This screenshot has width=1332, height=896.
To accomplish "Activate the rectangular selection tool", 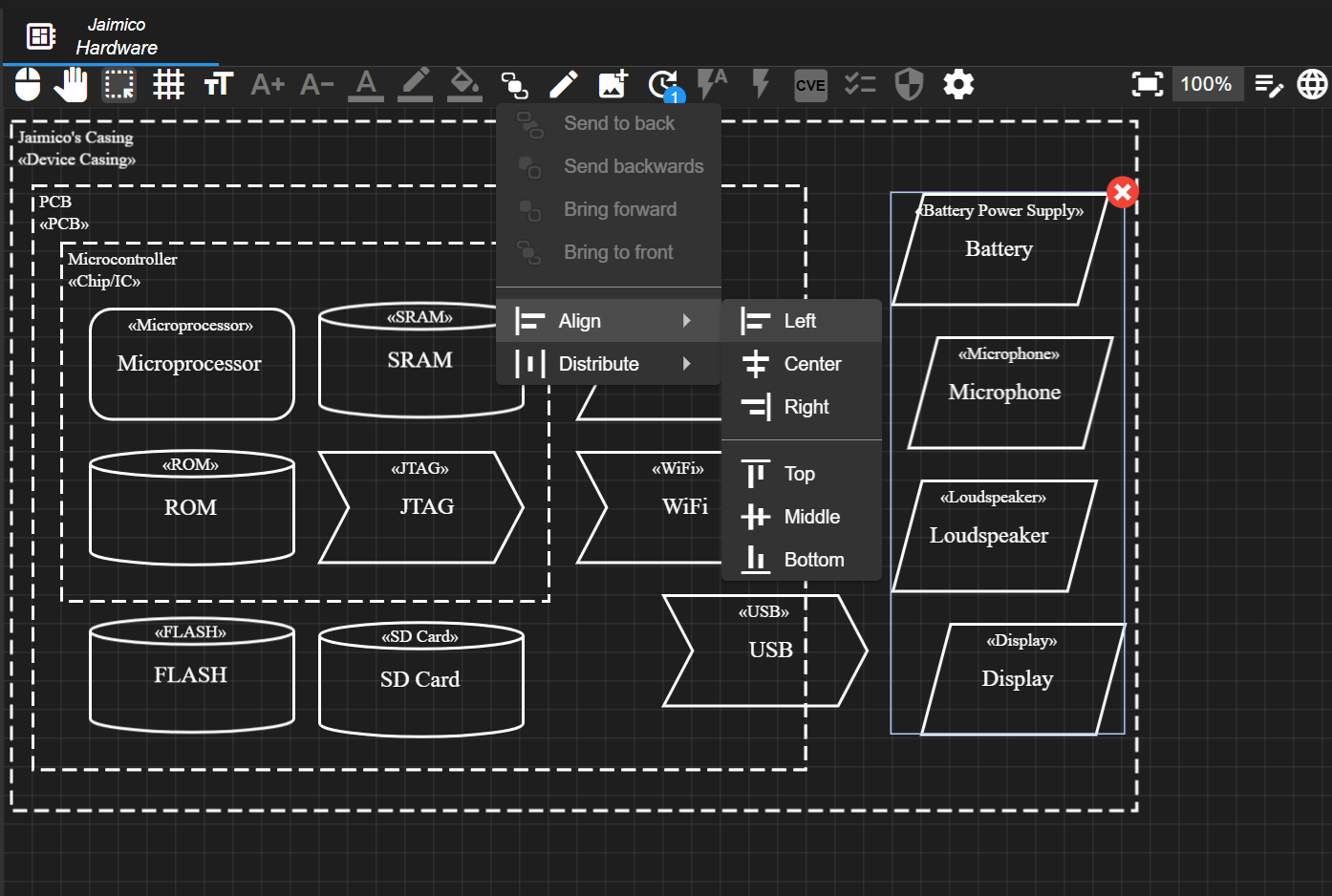I will tap(118, 84).
